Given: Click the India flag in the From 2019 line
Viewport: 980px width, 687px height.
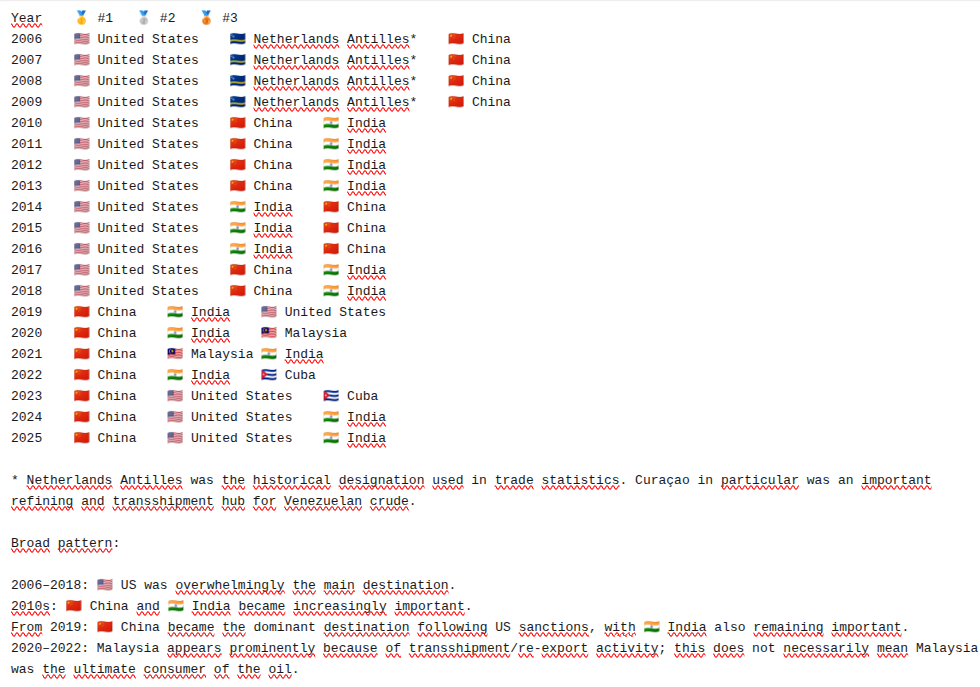Looking at the screenshot, I should click(652, 627).
